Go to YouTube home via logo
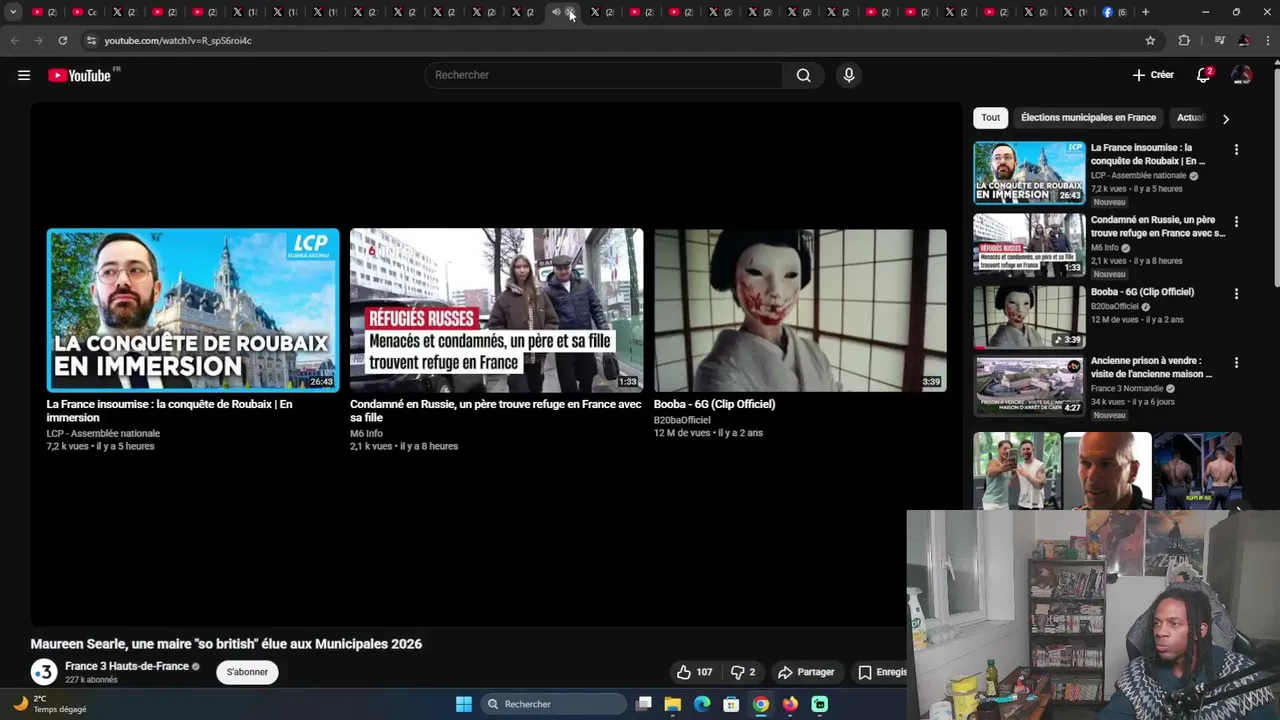This screenshot has height=720, width=1280. tap(79, 75)
